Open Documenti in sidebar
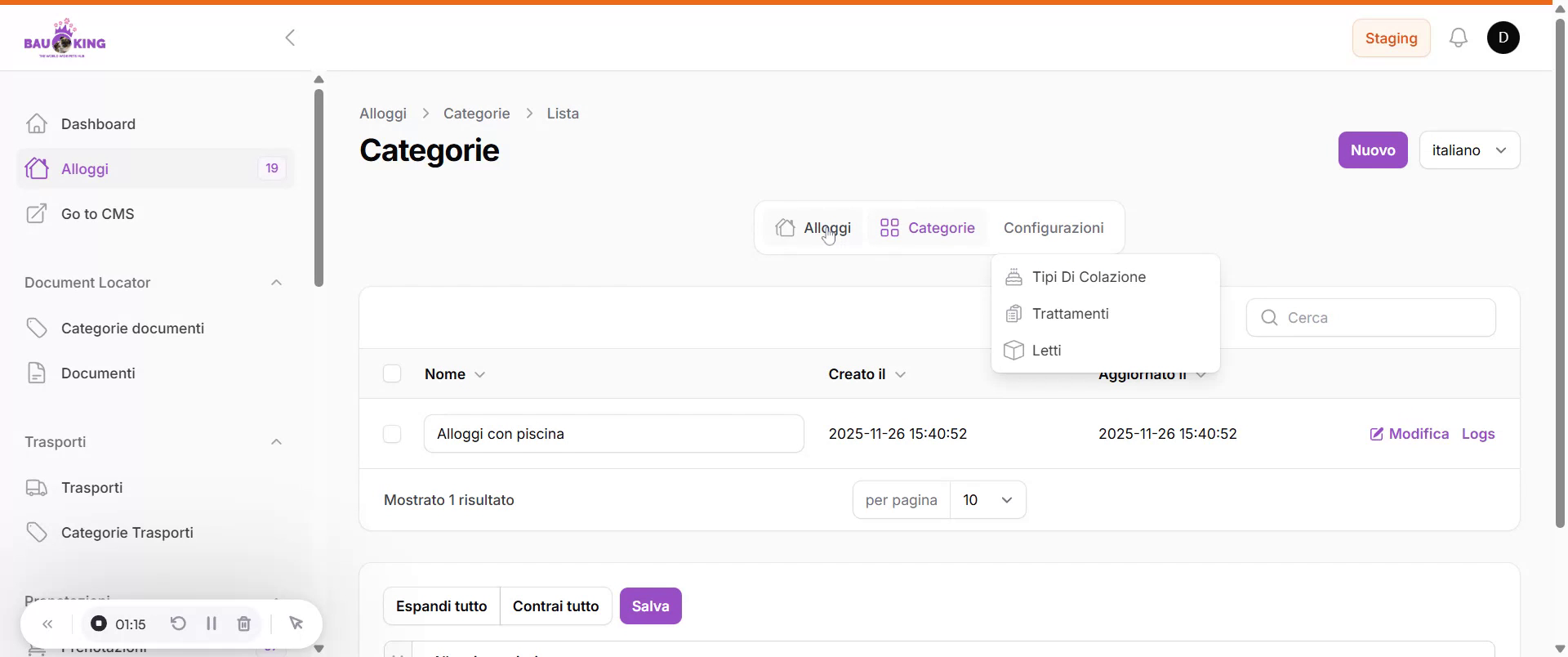1568x657 pixels. pos(155,373)
